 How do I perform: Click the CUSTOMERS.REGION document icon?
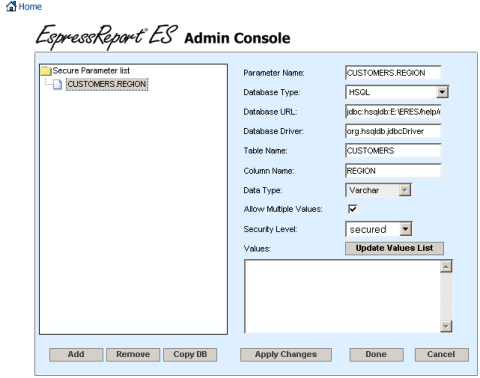[x=58, y=84]
